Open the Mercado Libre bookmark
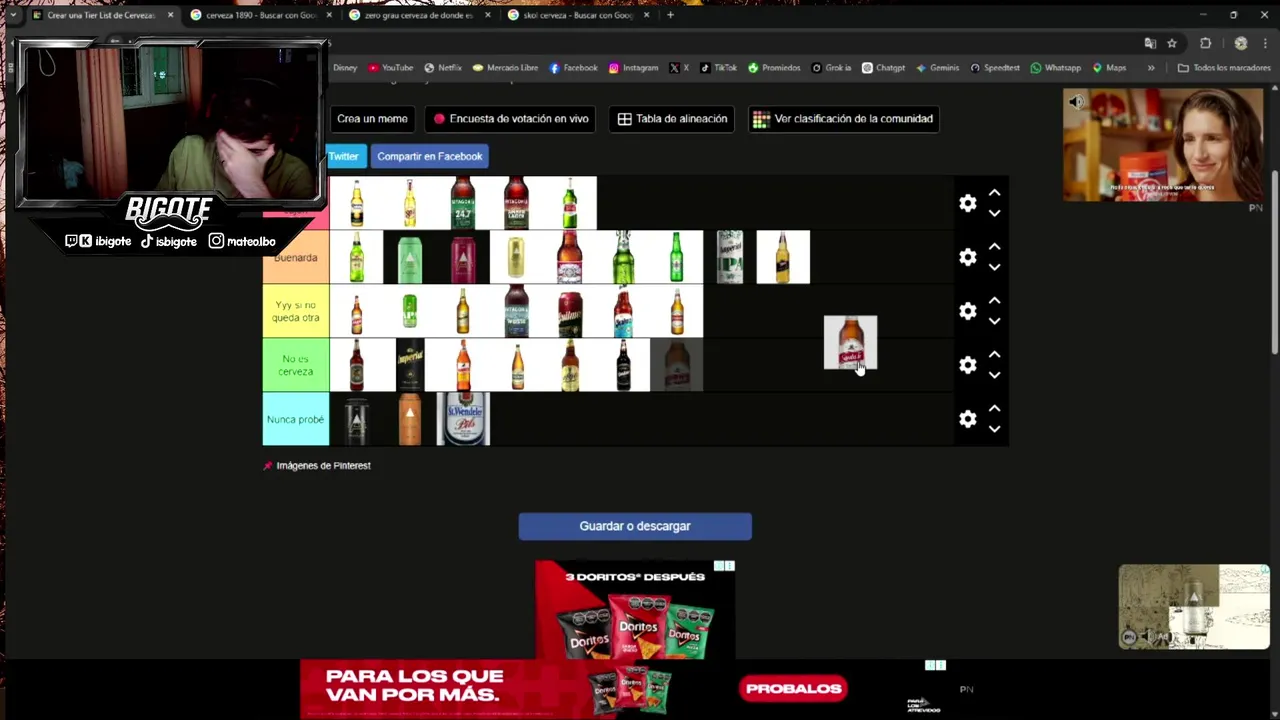The width and height of the screenshot is (1280, 720). 505,68
